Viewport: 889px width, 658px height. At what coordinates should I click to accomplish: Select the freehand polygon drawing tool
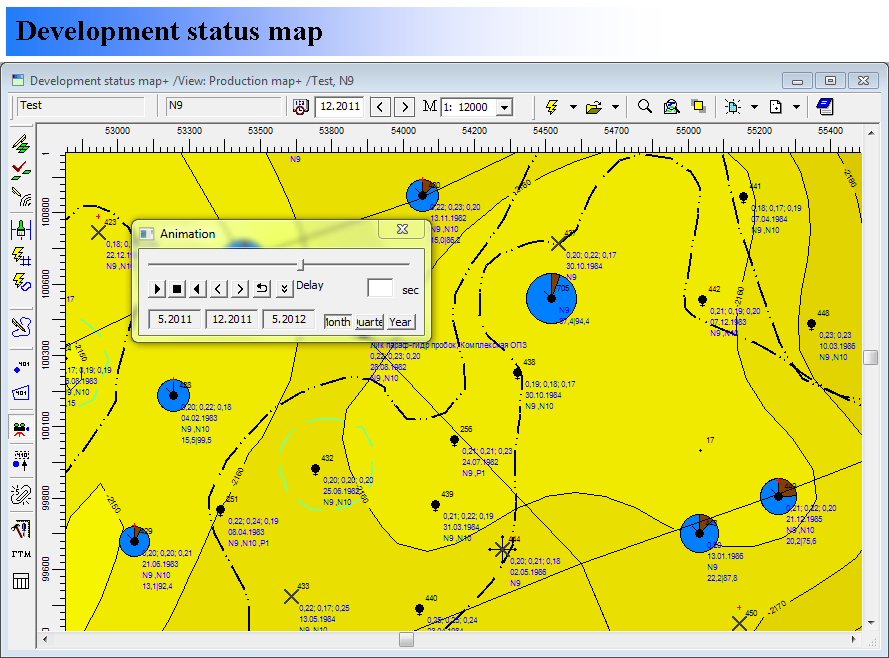click(21, 327)
